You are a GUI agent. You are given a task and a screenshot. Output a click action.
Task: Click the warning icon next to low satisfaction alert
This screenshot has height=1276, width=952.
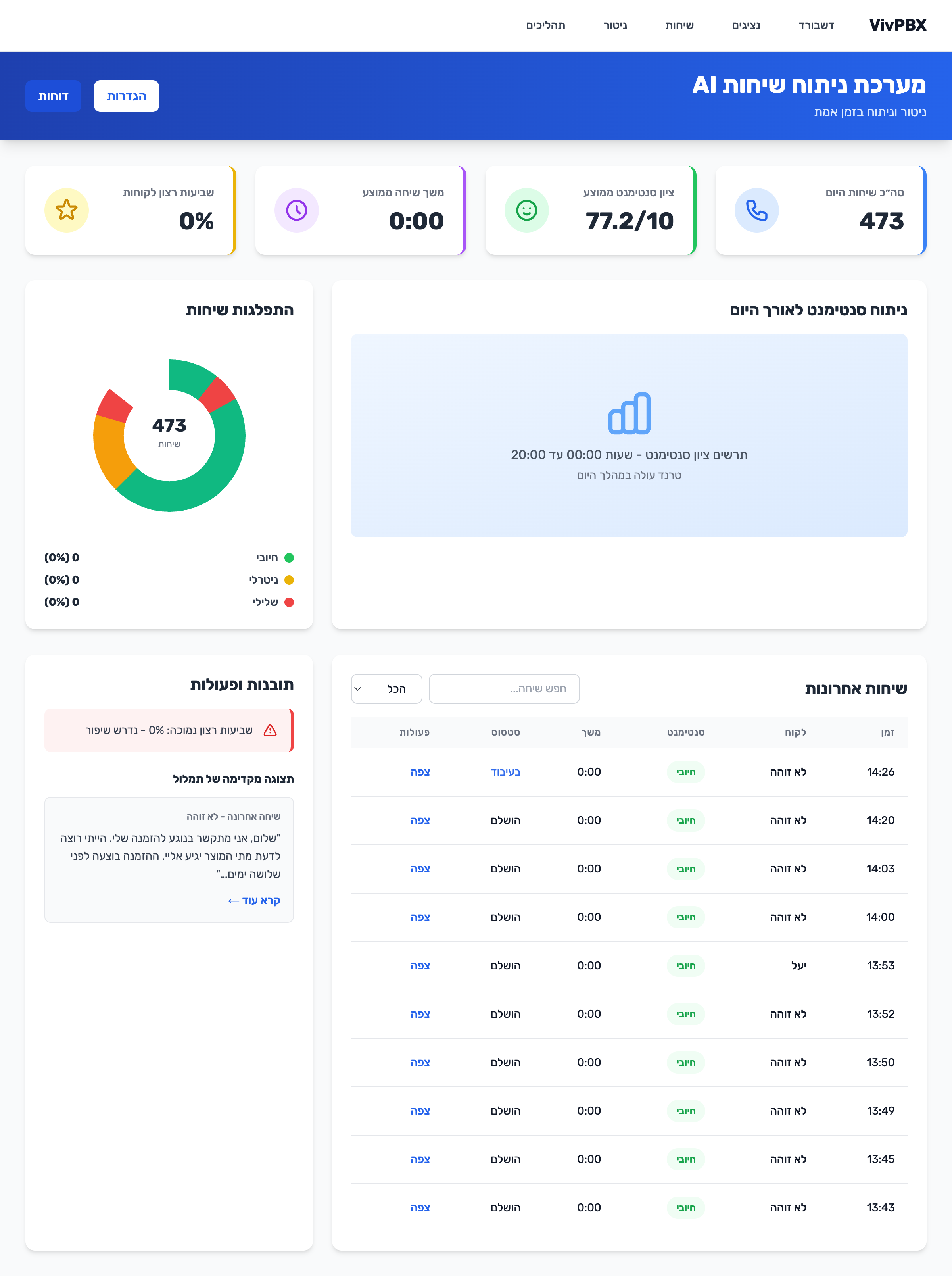pos(271,730)
